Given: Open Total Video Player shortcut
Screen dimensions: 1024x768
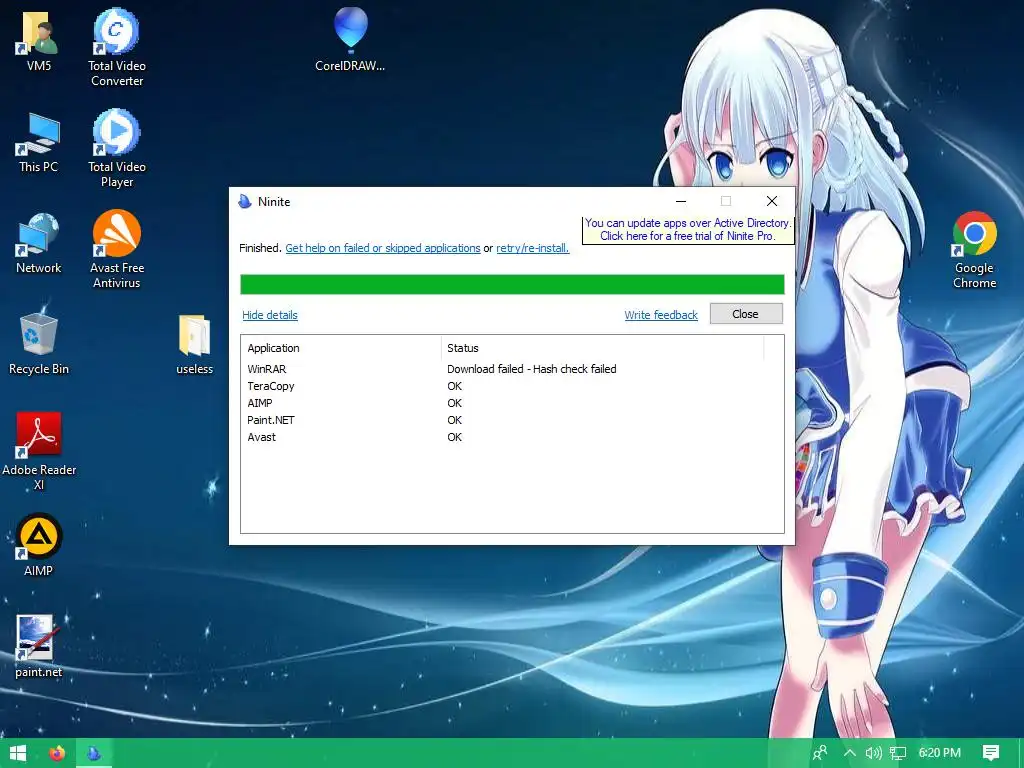Looking at the screenshot, I should pos(117,149).
